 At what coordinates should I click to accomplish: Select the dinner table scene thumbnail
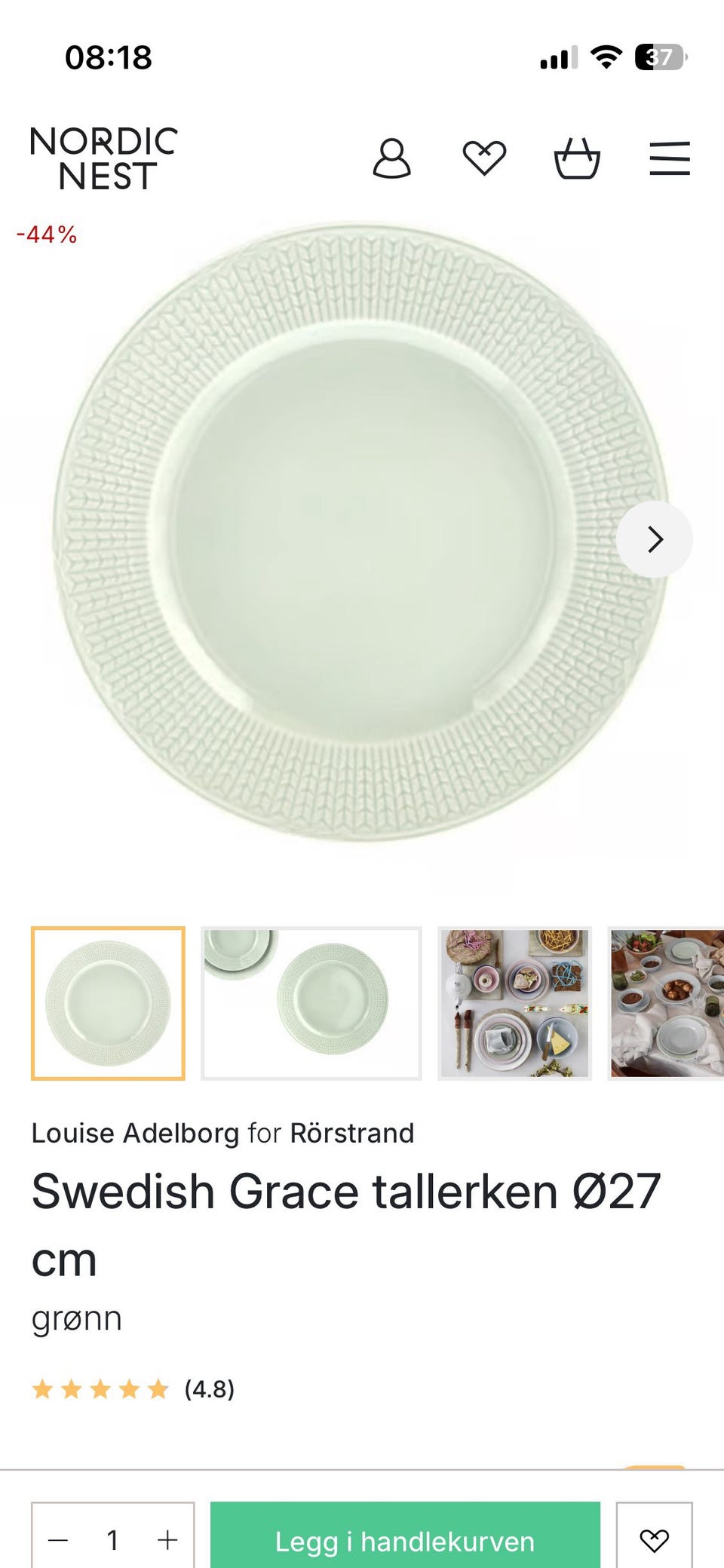click(667, 1003)
